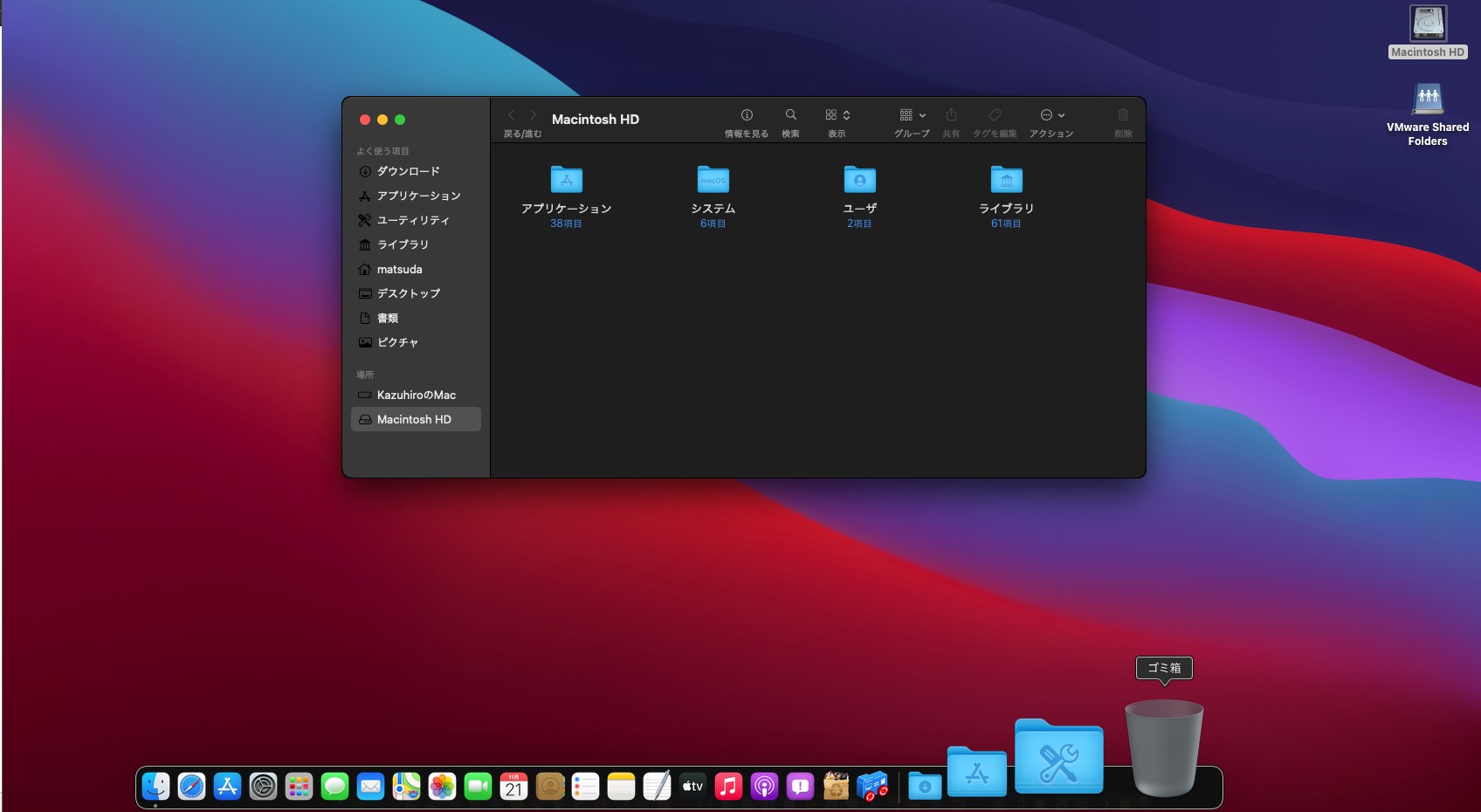Open the Library folder in file view
This screenshot has width=1481, height=812.
[x=1006, y=180]
